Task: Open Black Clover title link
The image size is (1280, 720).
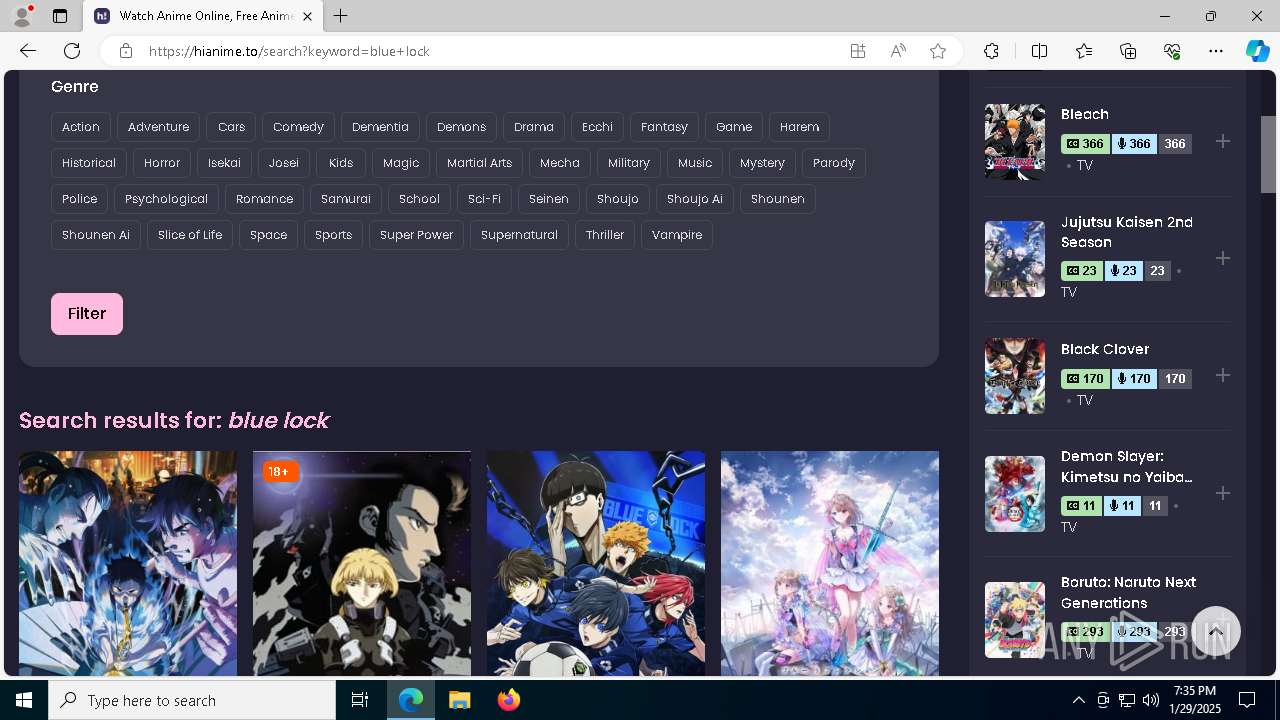Action: tap(1105, 349)
